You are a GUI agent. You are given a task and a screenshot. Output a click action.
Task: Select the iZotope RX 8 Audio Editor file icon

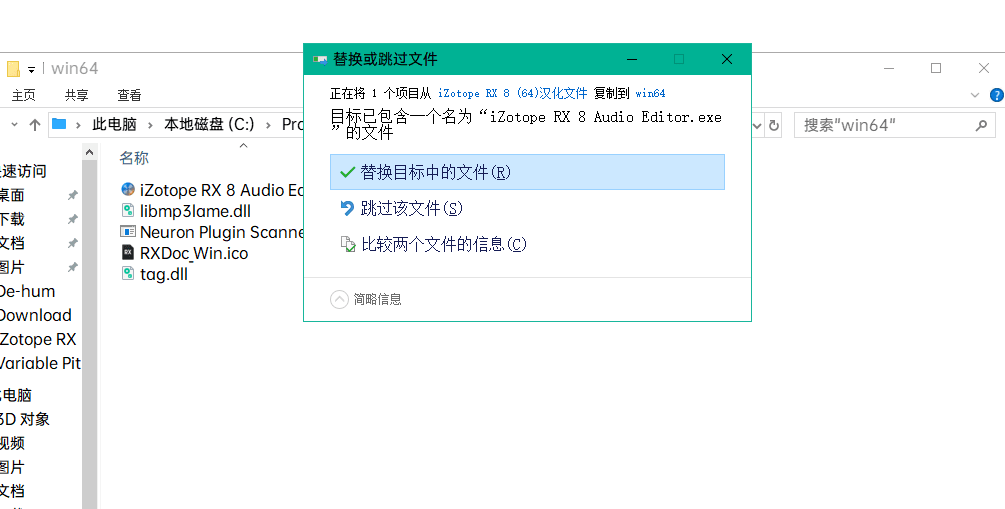click(127, 189)
